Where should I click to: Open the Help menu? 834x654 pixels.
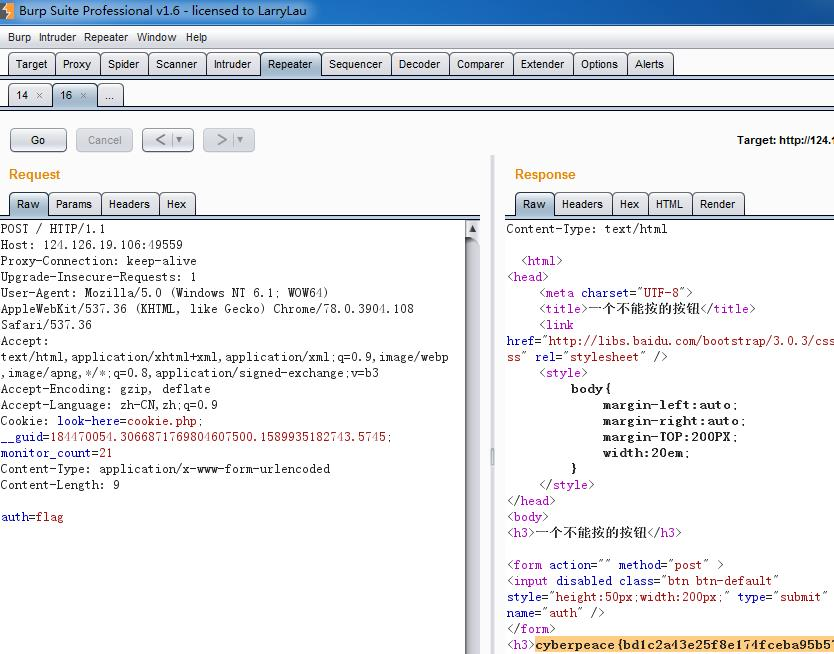tap(196, 37)
